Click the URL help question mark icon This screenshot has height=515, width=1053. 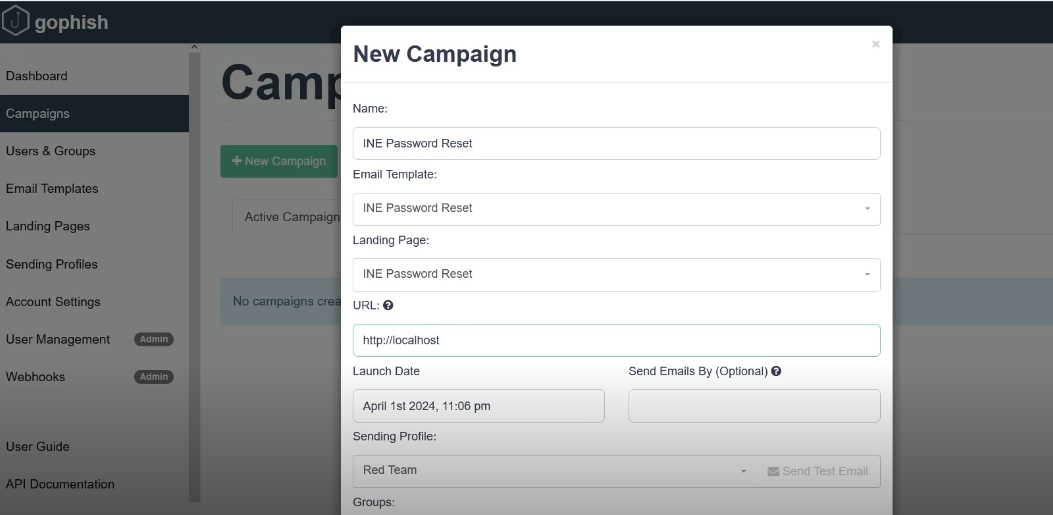[386, 305]
